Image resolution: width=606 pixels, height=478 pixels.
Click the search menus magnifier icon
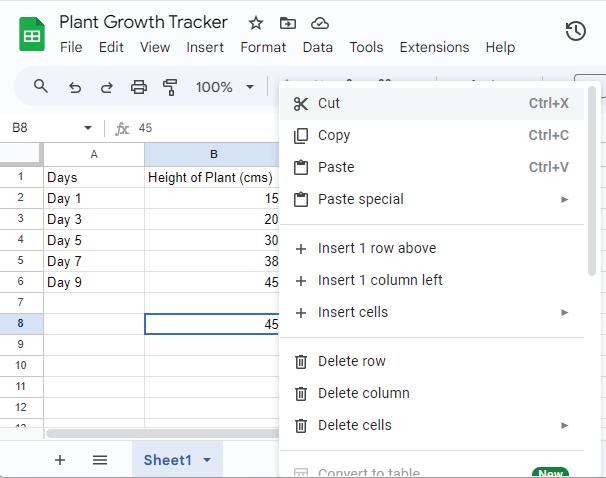coord(41,87)
